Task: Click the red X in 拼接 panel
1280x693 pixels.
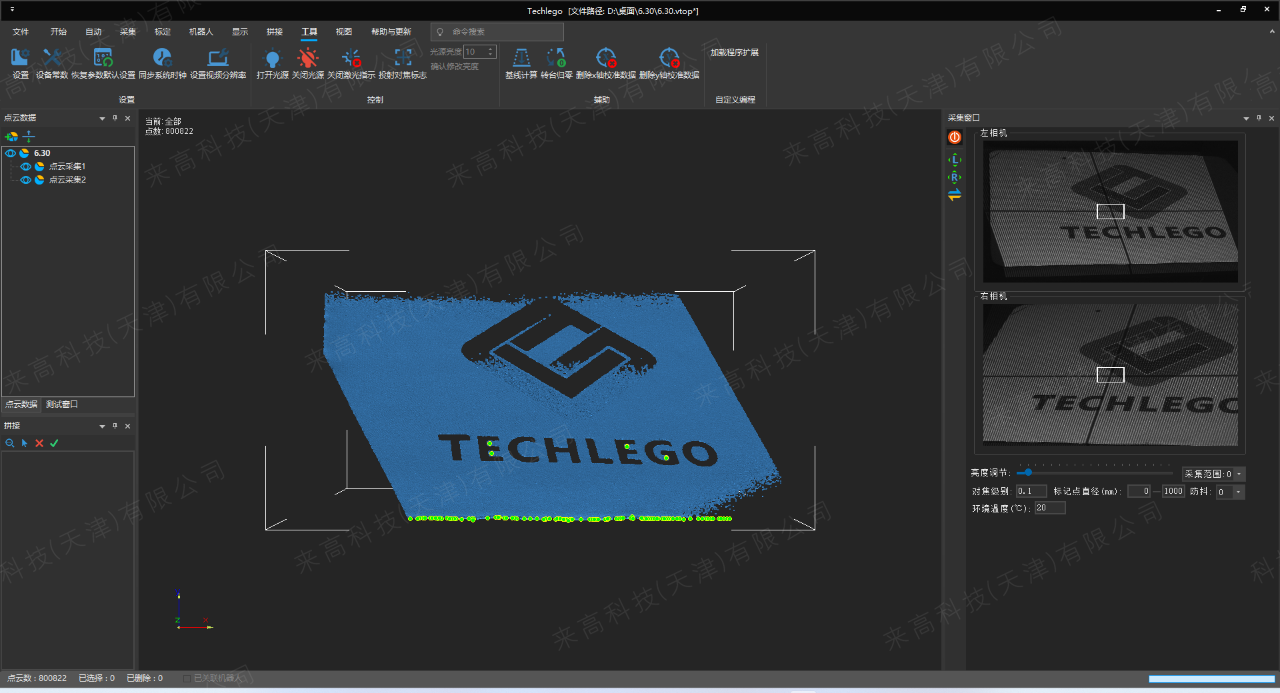Action: [x=39, y=443]
